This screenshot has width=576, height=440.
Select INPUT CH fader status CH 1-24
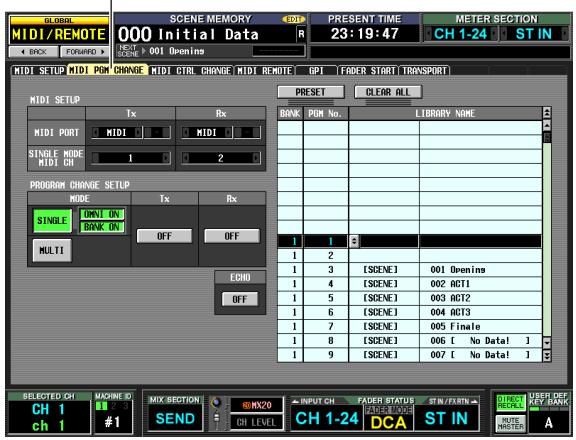tap(327, 418)
